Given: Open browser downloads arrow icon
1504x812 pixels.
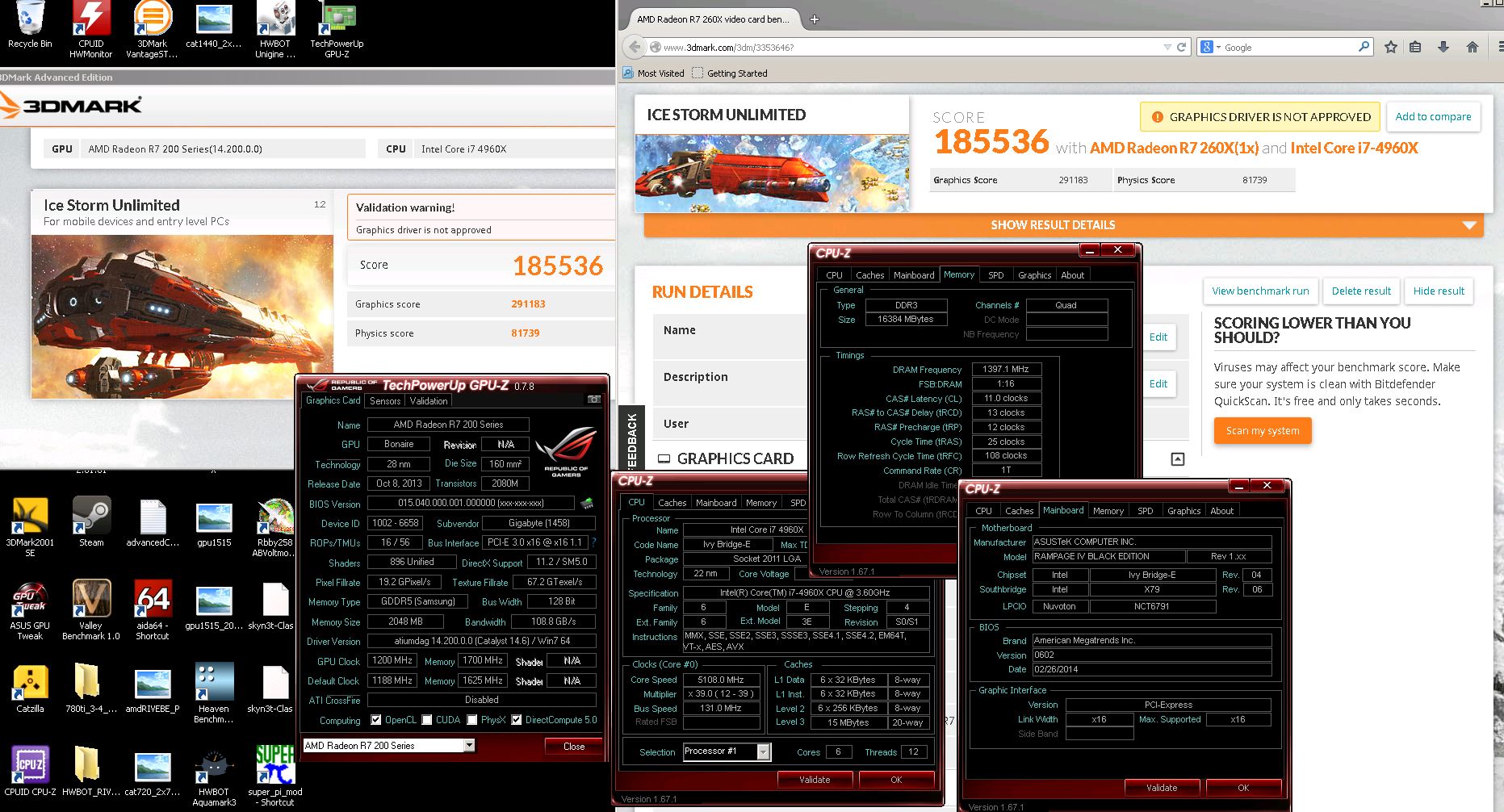Looking at the screenshot, I should point(1443,47).
